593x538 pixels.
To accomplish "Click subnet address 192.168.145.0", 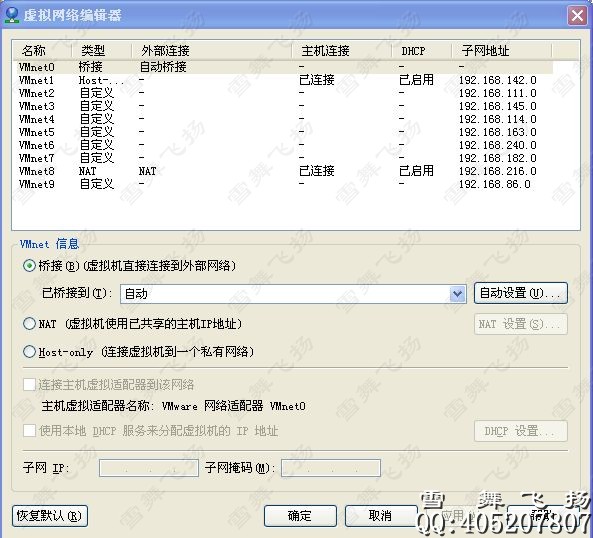I will pyautogui.click(x=498, y=106).
